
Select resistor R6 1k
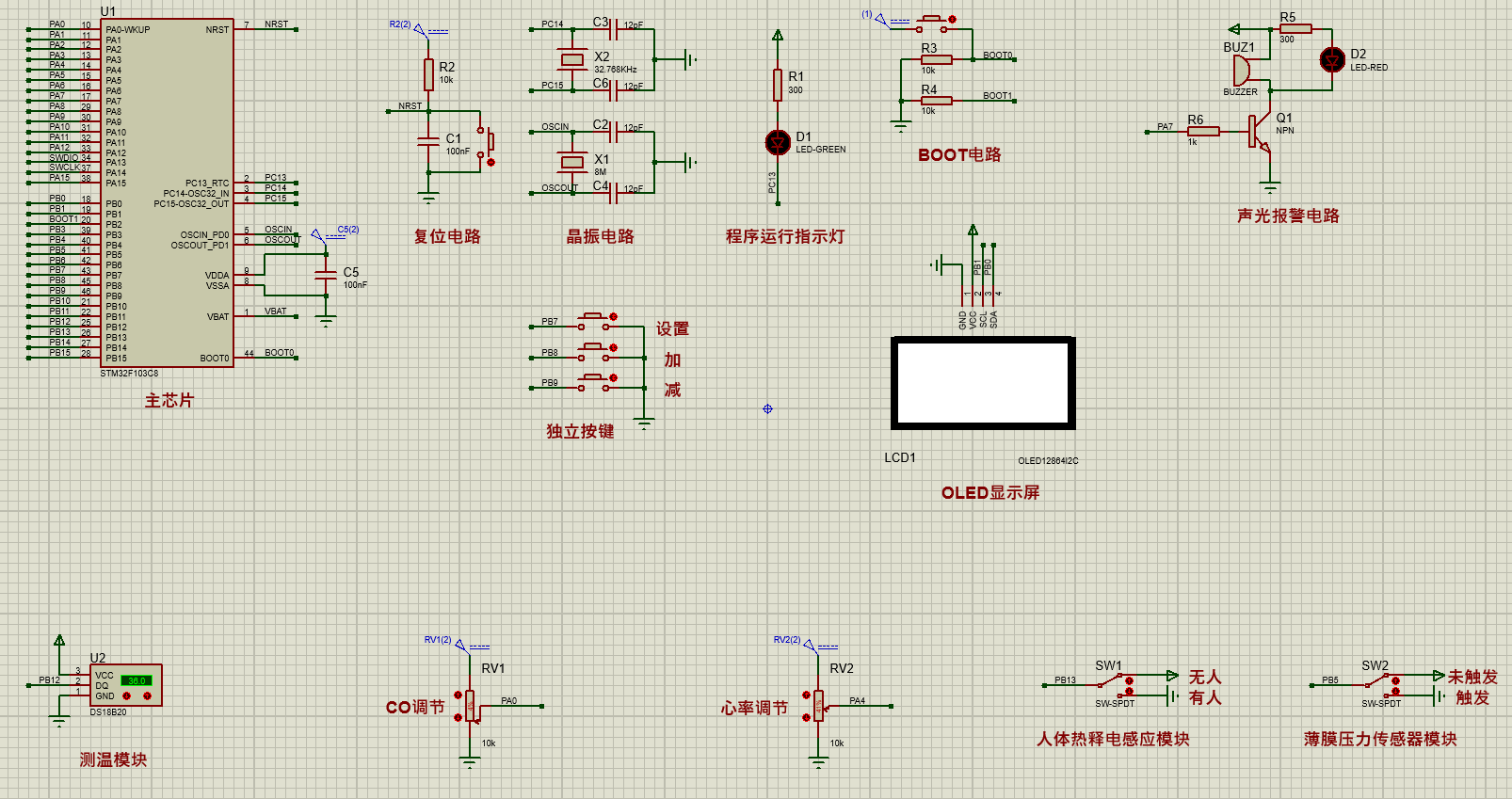(1203, 132)
